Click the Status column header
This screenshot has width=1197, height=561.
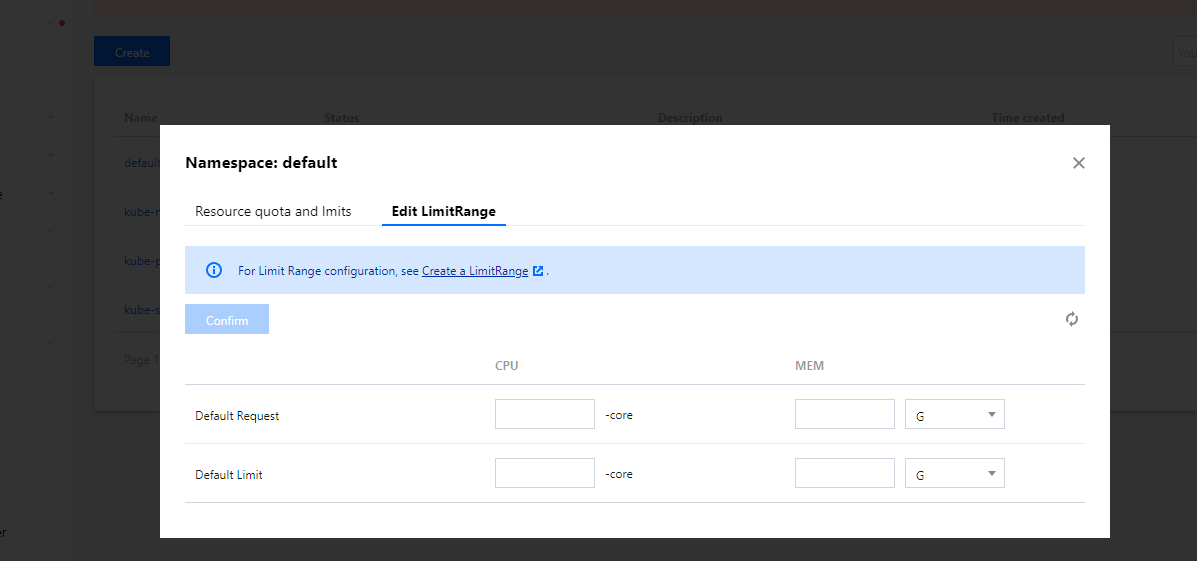[341, 118]
